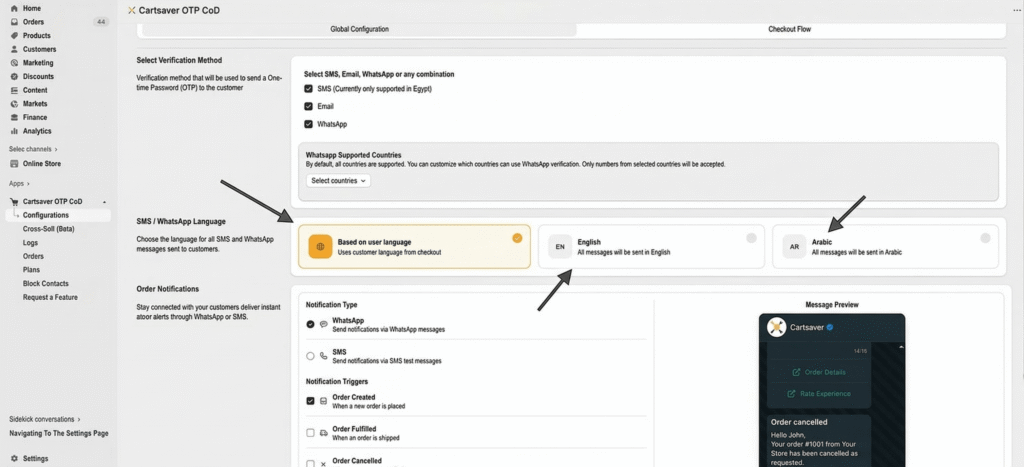Open Cross-Sell (Beta) page link
Image resolution: width=1024 pixels, height=467 pixels.
[x=51, y=229]
